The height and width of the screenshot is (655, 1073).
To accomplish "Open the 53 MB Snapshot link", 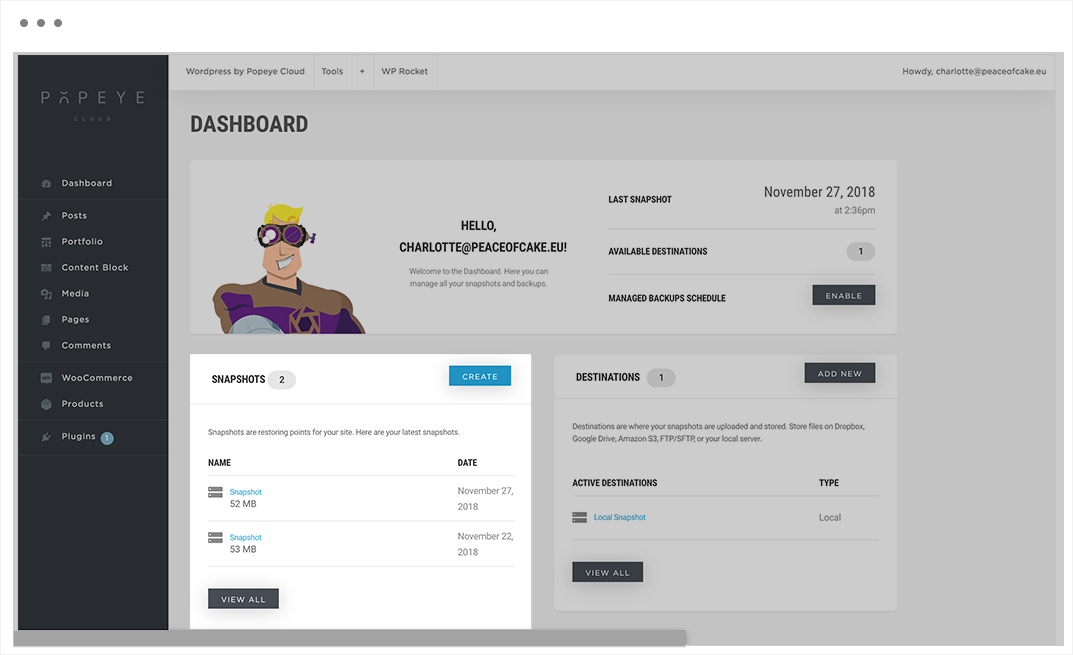I will tap(246, 538).
